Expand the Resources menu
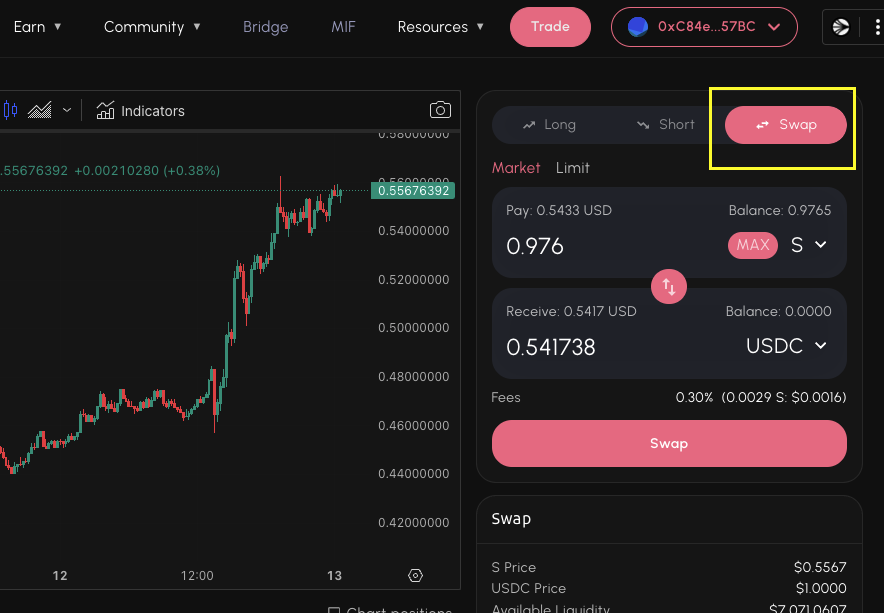The image size is (884, 613). [440, 27]
